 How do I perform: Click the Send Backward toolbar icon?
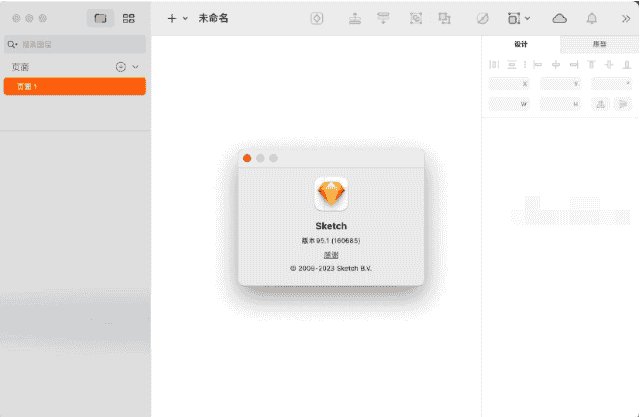click(383, 18)
